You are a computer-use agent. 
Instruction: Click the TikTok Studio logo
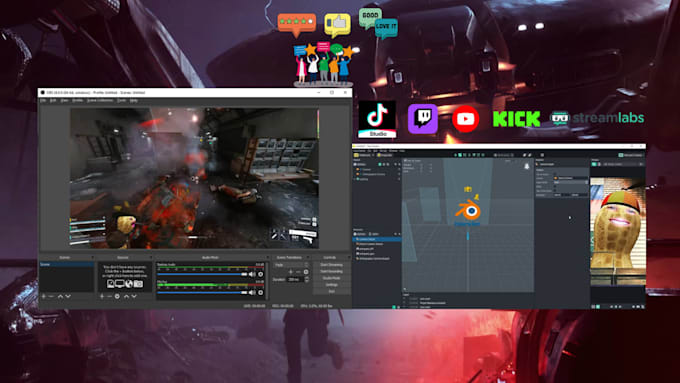(377, 119)
